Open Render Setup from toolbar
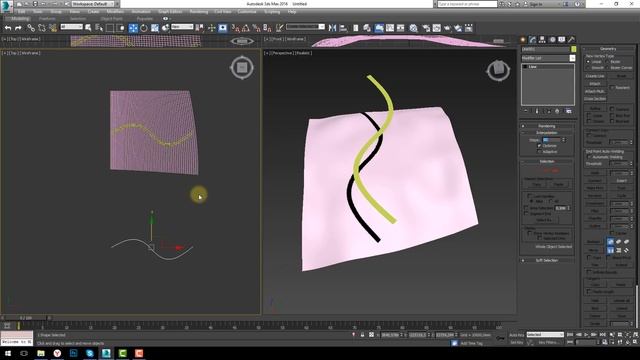Image resolution: width=640 pixels, height=360 pixels. 426,28
